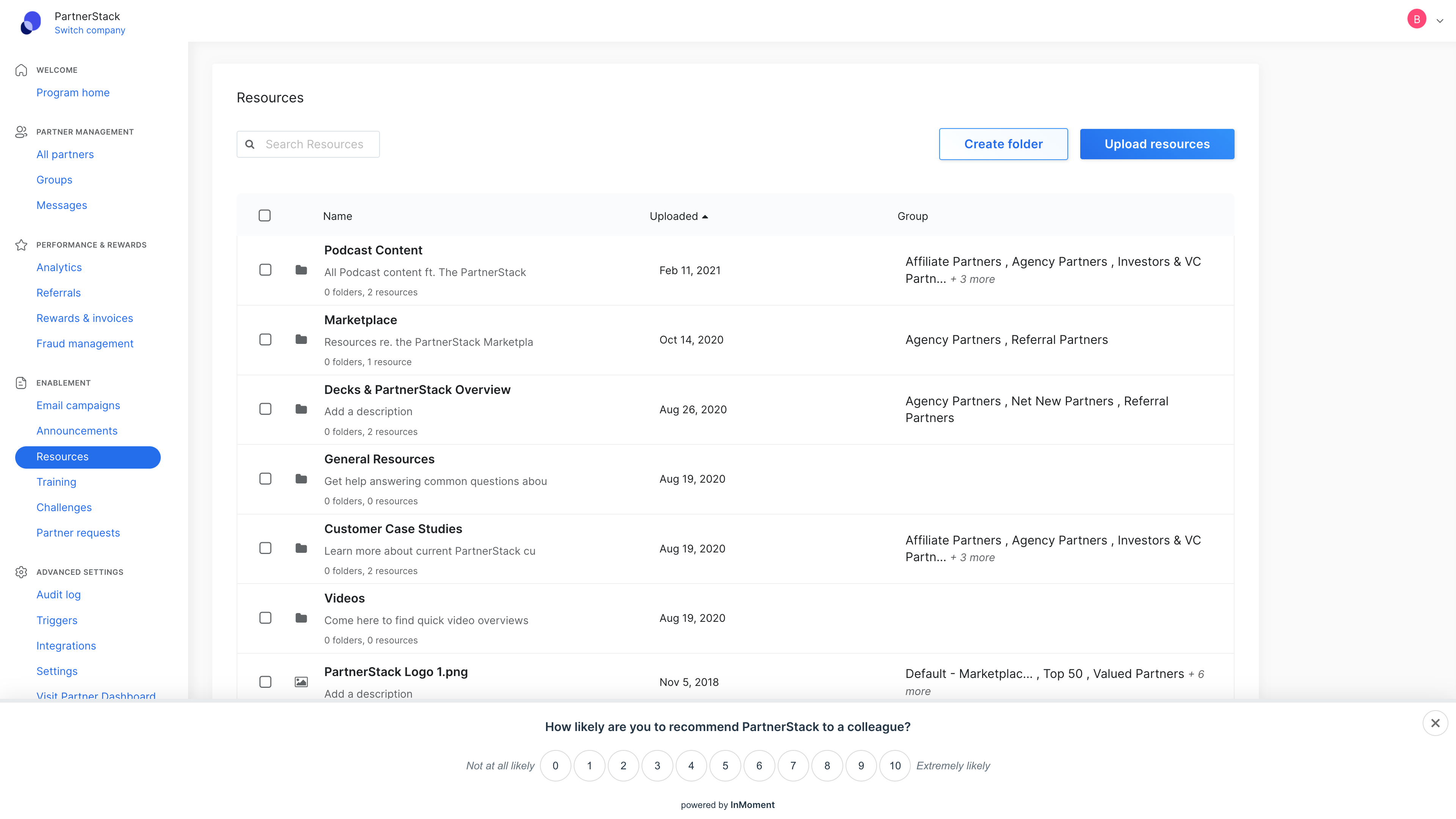Click the Name column header
This screenshot has height=819, width=1456.
[337, 216]
